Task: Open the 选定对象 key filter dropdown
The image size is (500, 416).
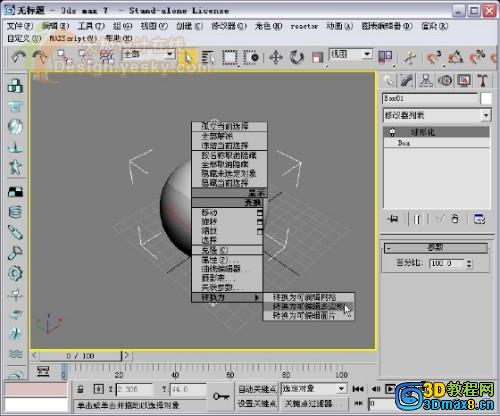Action: pyautogui.click(x=313, y=389)
